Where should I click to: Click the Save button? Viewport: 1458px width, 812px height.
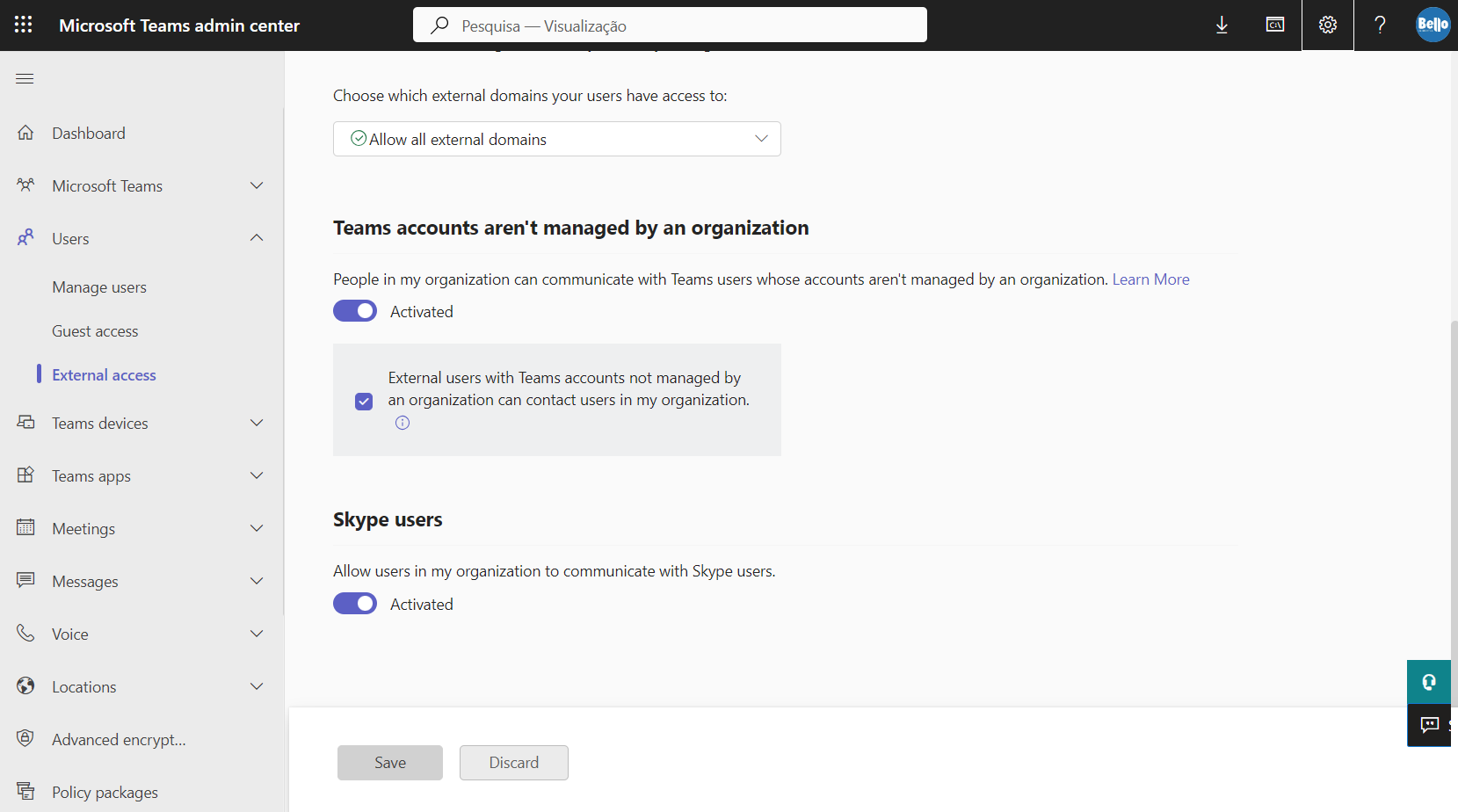point(390,763)
